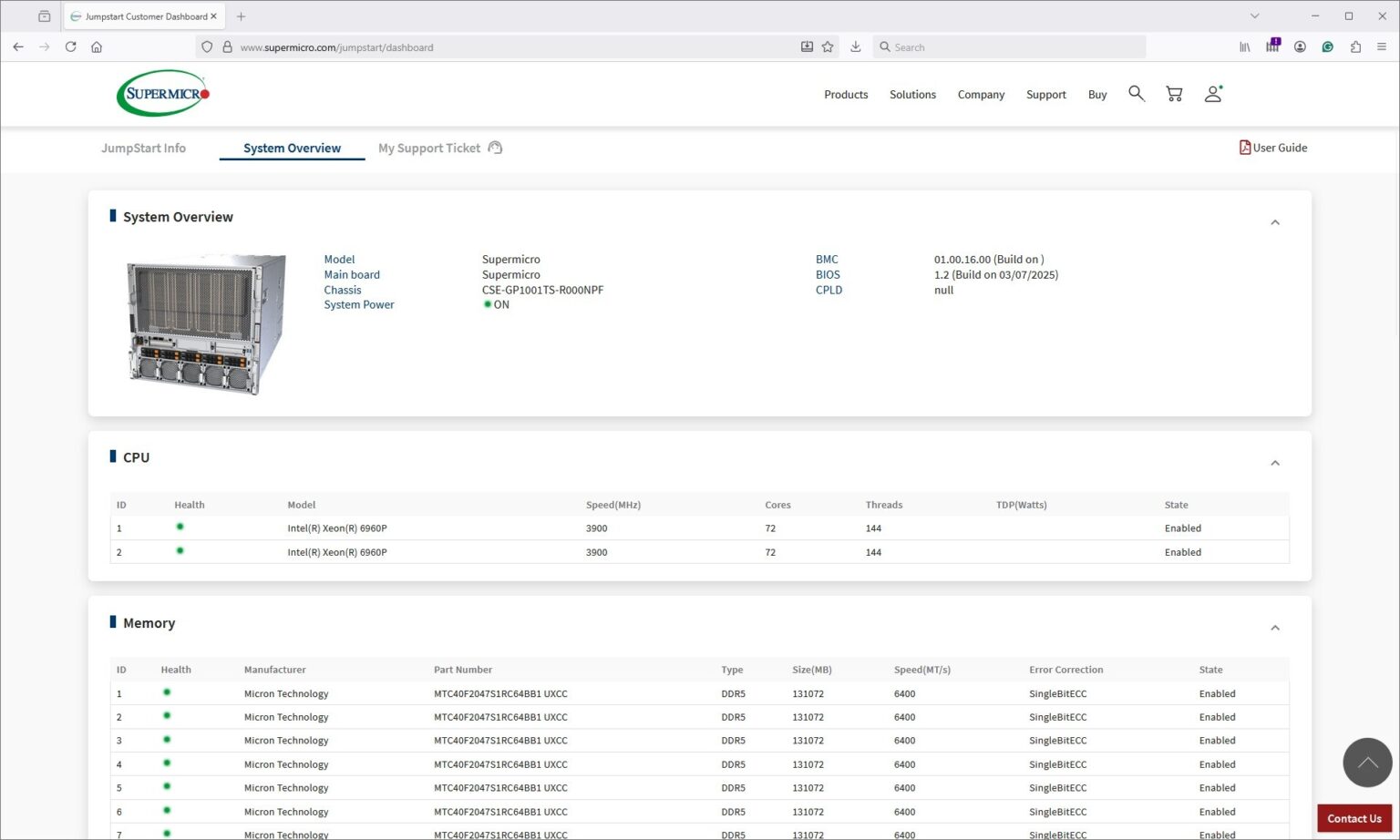Collapse the CPU section
Viewport: 1400px width, 840px height.
coord(1274,463)
